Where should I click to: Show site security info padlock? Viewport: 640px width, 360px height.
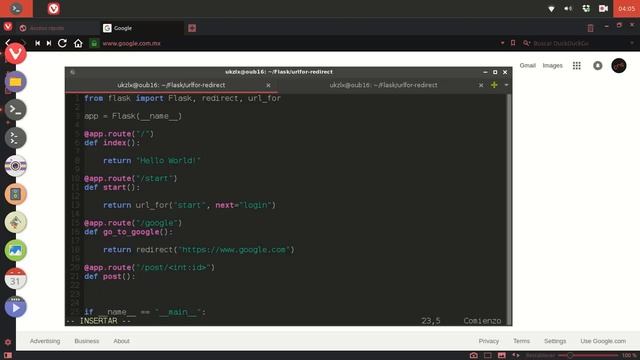94,43
